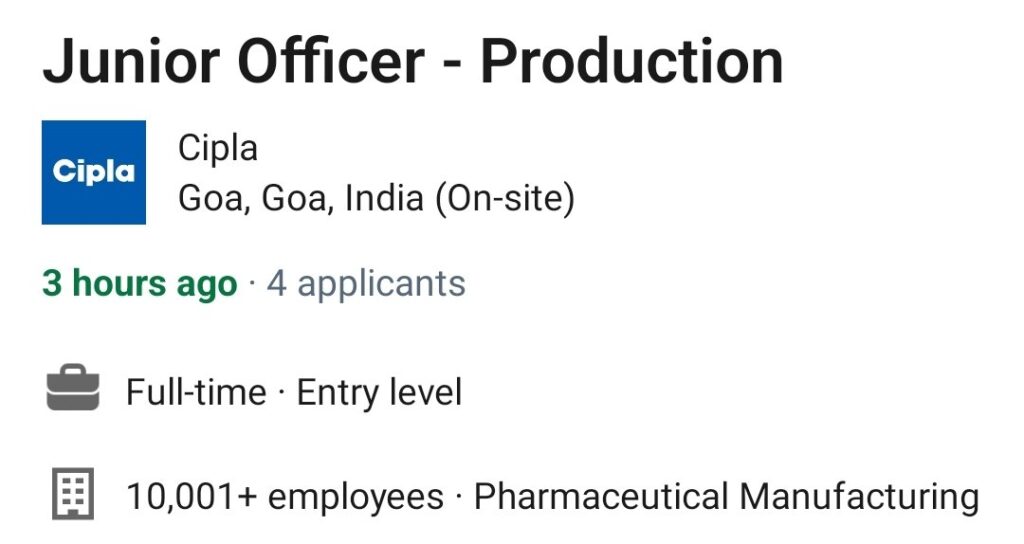Image resolution: width=1024 pixels, height=544 pixels.
Task: Select the Goa, Goa, India location text
Action: pos(301,198)
